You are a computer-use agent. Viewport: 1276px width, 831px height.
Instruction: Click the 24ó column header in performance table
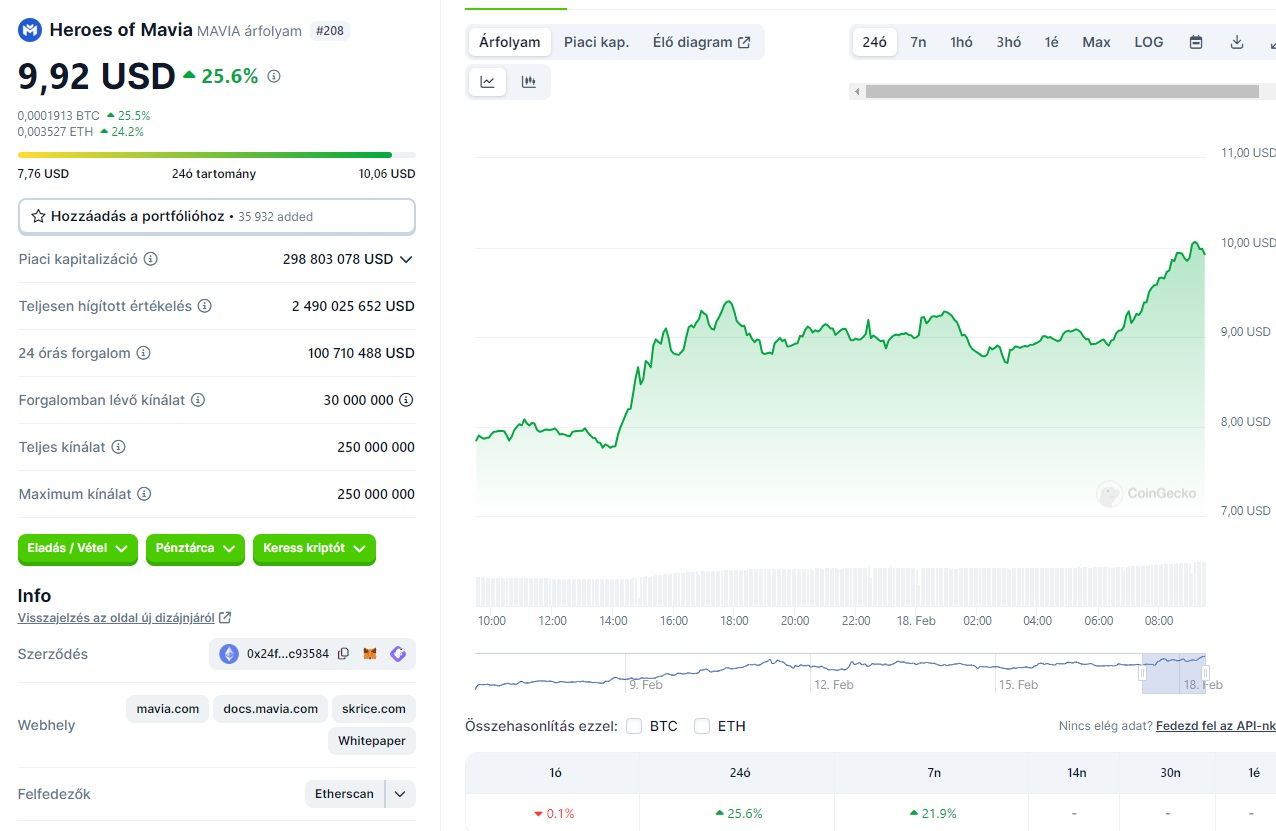click(738, 772)
